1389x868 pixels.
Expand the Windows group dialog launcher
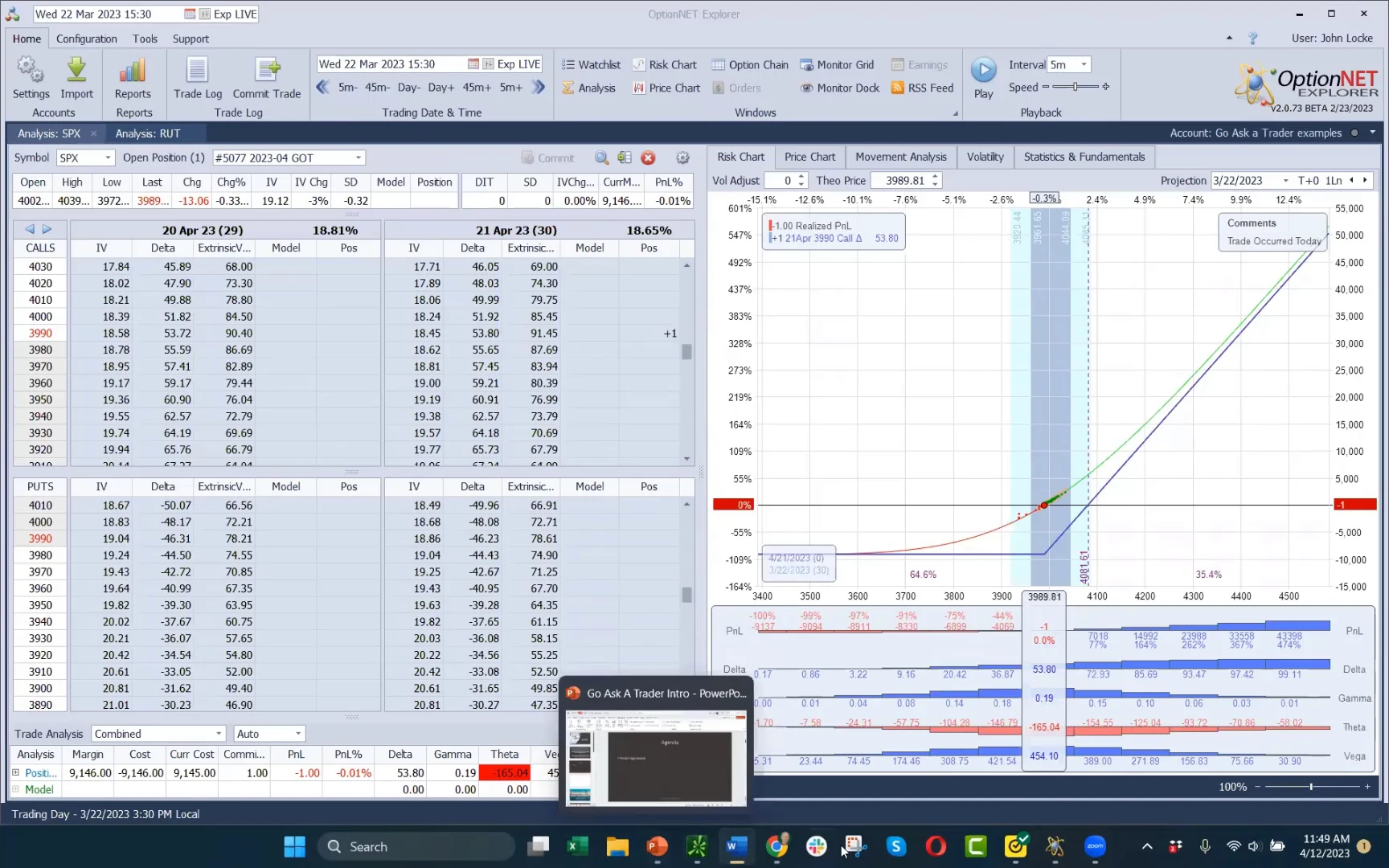point(955,113)
